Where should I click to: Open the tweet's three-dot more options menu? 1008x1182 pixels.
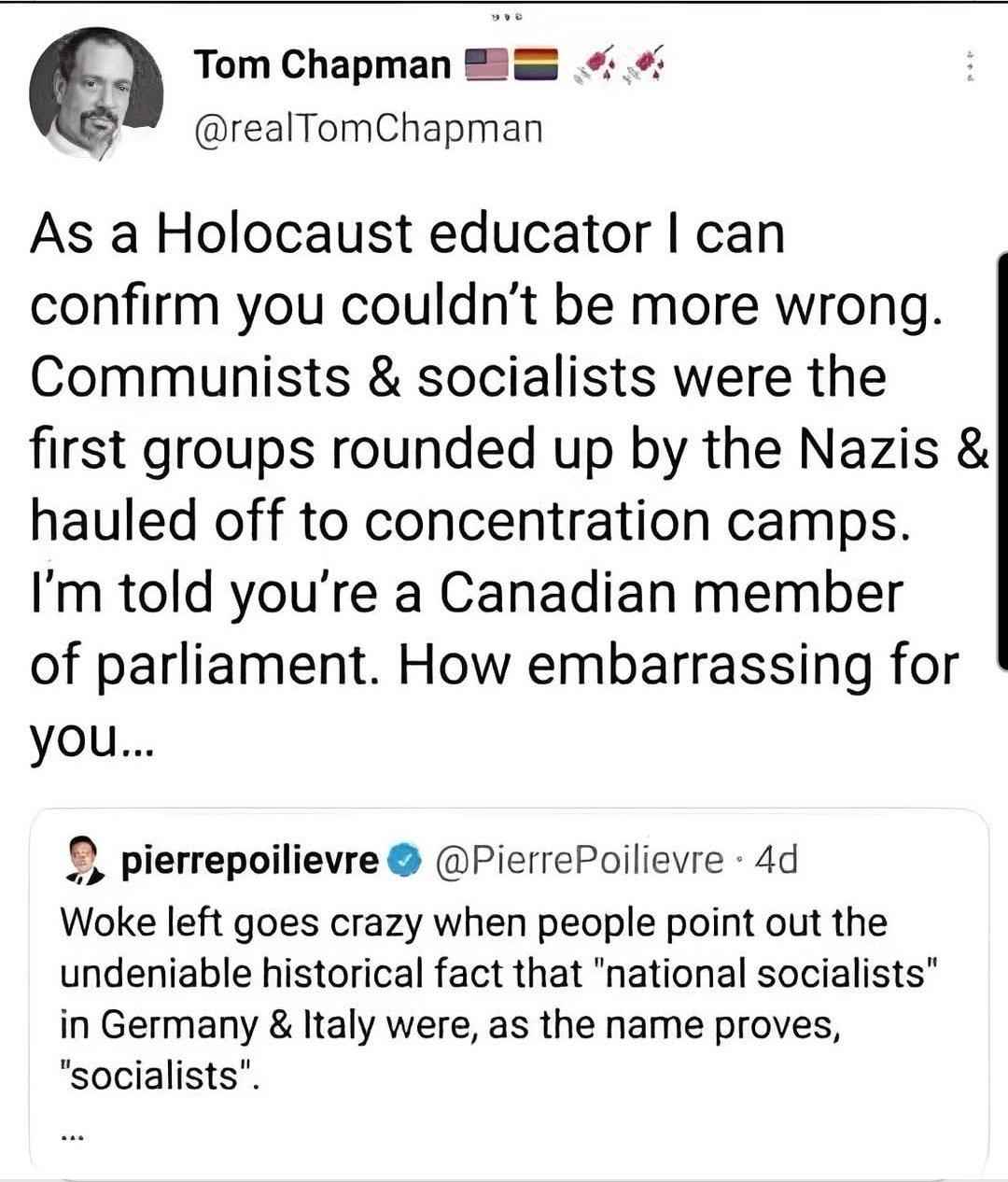(x=970, y=67)
